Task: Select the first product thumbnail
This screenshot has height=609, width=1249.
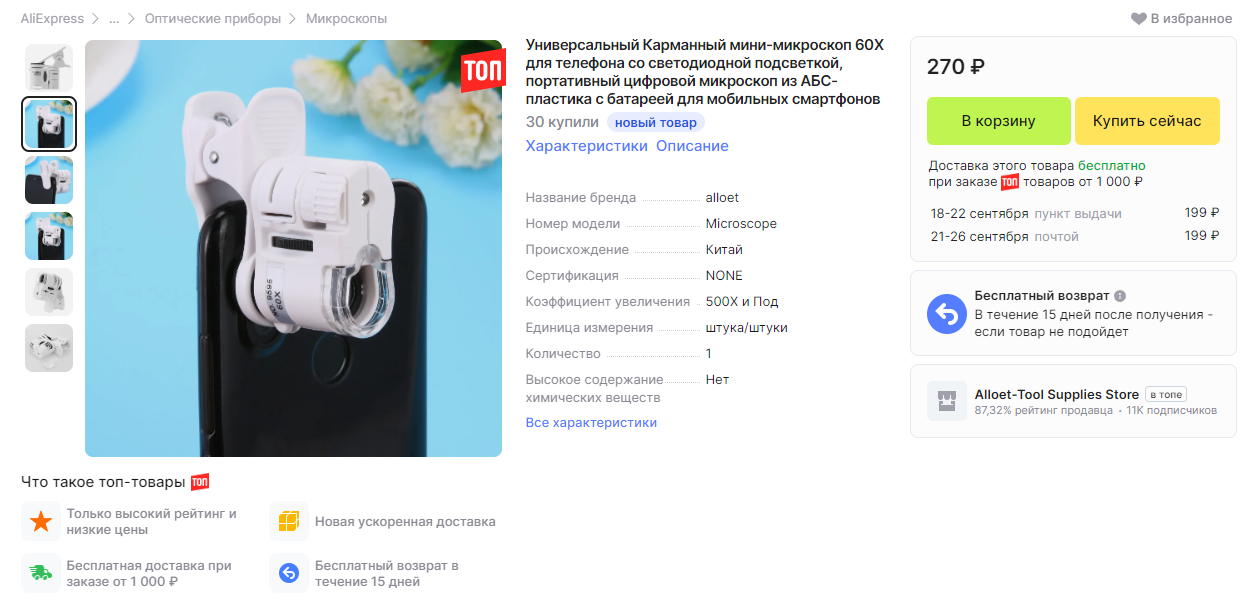Action: (x=49, y=68)
